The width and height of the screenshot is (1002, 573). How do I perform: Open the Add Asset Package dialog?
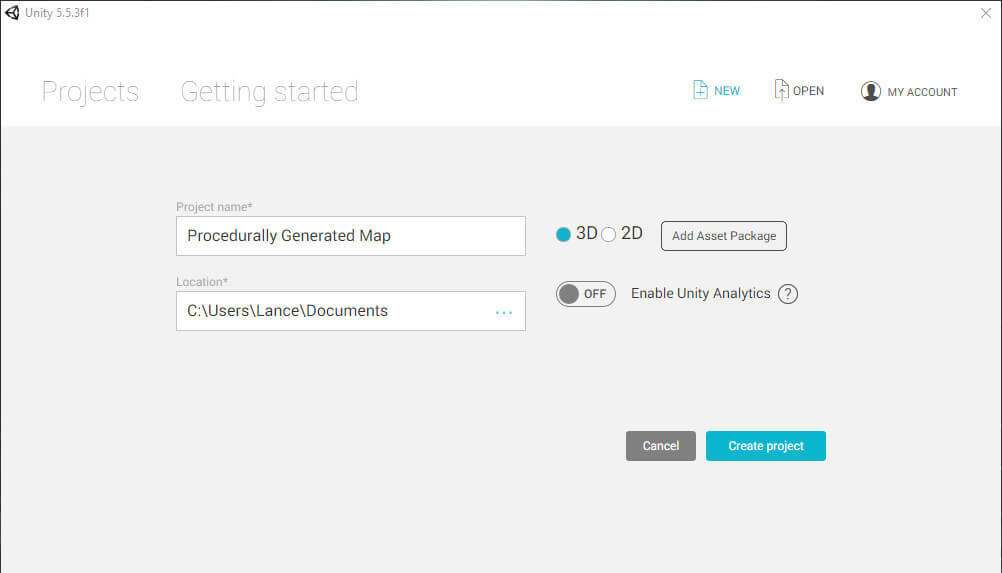[723, 236]
